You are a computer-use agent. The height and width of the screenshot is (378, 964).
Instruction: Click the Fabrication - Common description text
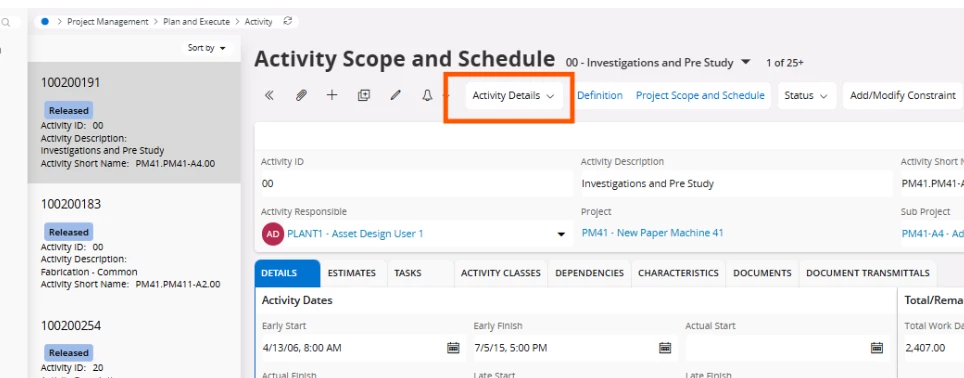pos(89,272)
